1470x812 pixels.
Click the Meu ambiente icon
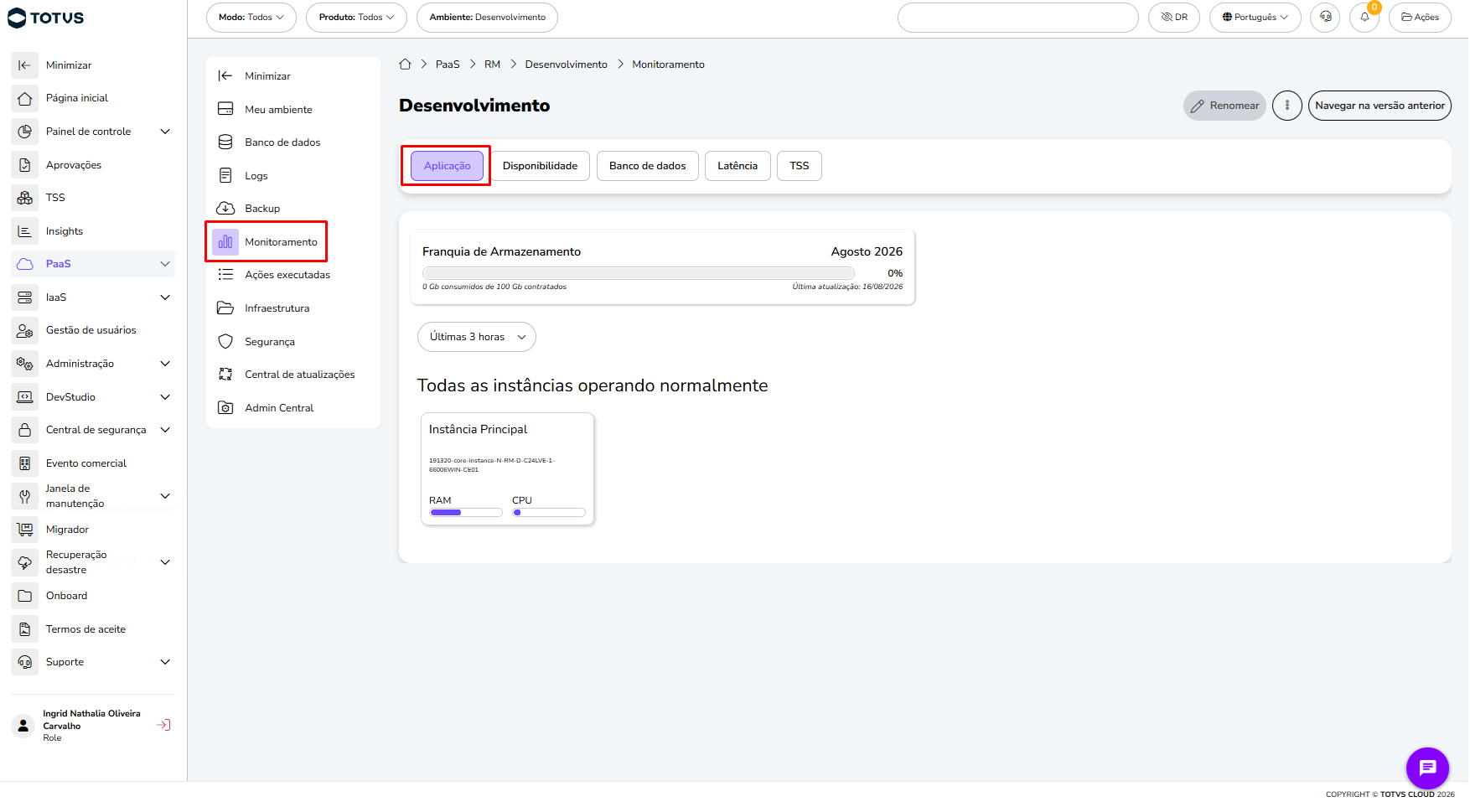[x=225, y=110]
